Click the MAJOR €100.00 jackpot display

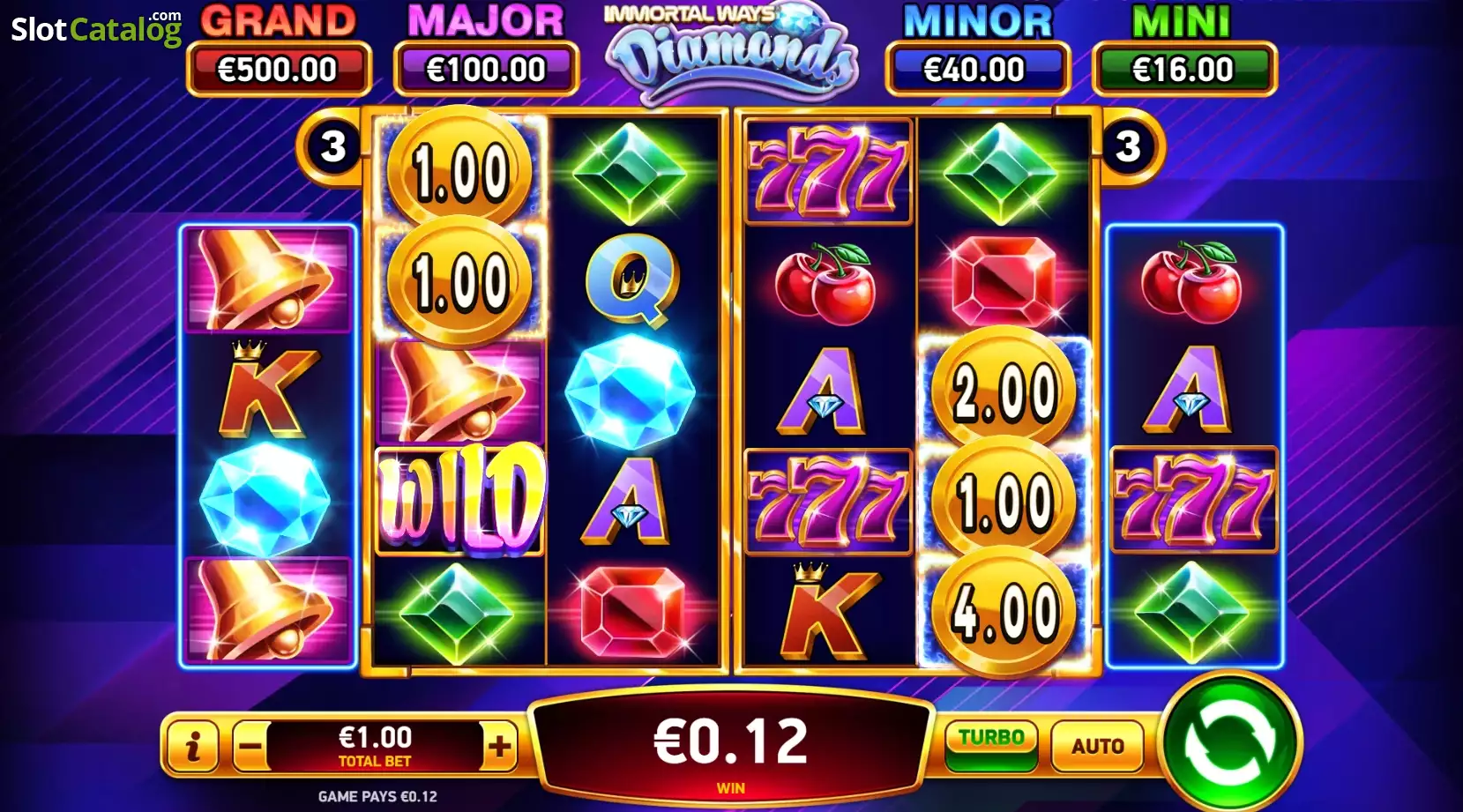coord(486,50)
